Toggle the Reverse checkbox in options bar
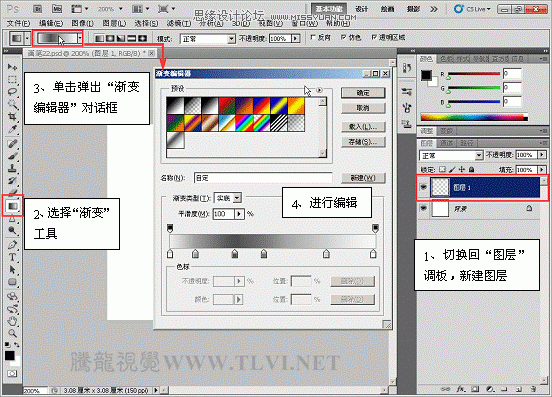Image resolution: width=552 pixels, height=397 pixels. point(313,37)
